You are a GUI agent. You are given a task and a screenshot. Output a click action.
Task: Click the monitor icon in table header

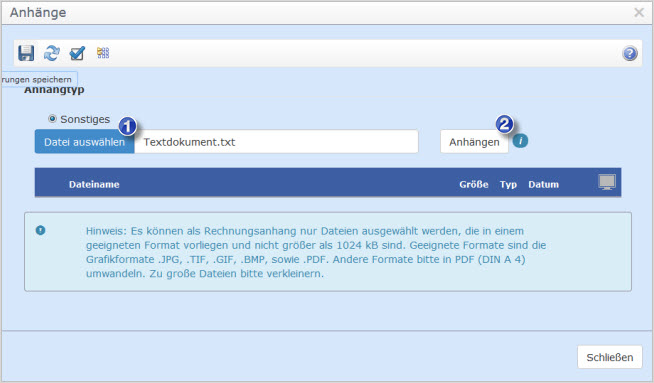click(x=607, y=182)
